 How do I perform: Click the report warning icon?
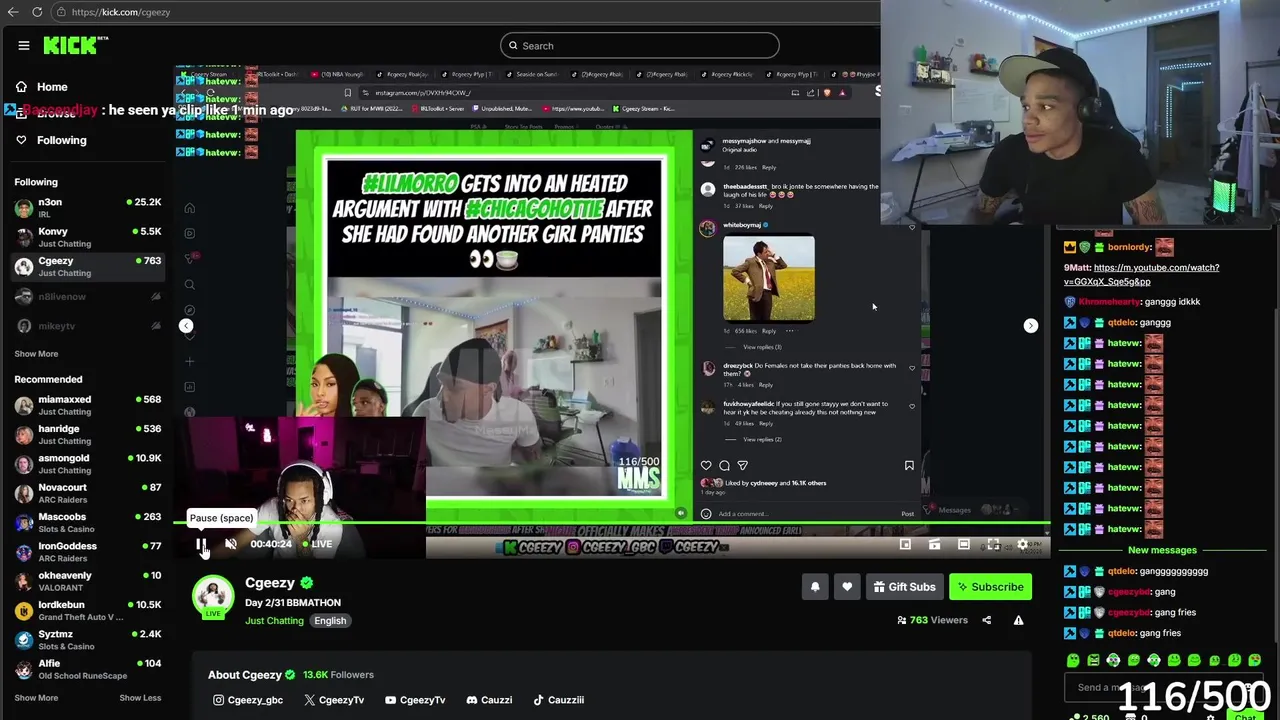pyautogui.click(x=1018, y=620)
